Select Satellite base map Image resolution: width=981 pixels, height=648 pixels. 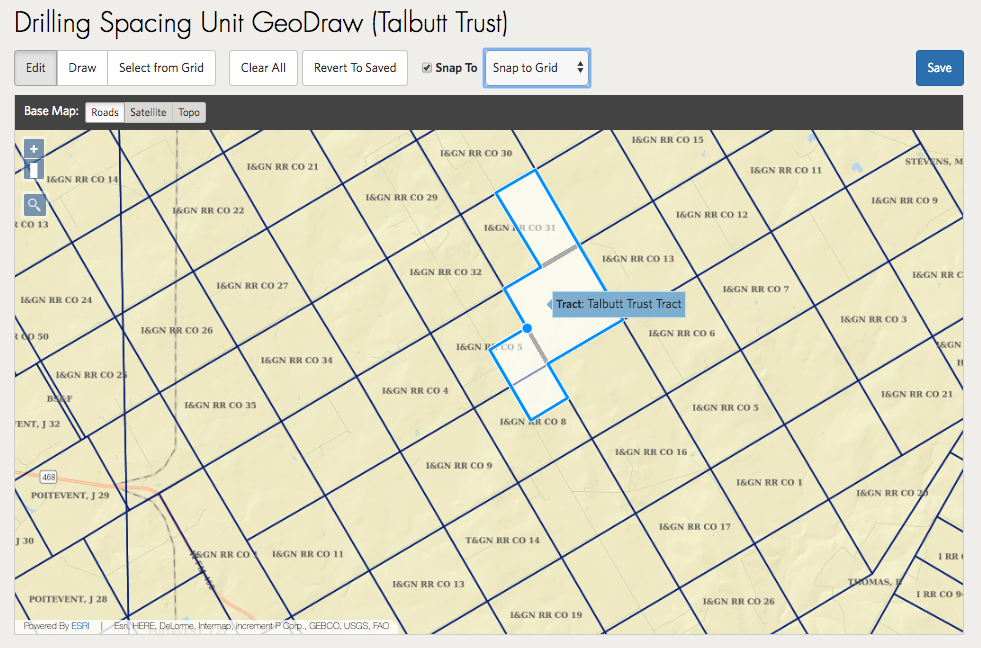pyautogui.click(x=148, y=113)
